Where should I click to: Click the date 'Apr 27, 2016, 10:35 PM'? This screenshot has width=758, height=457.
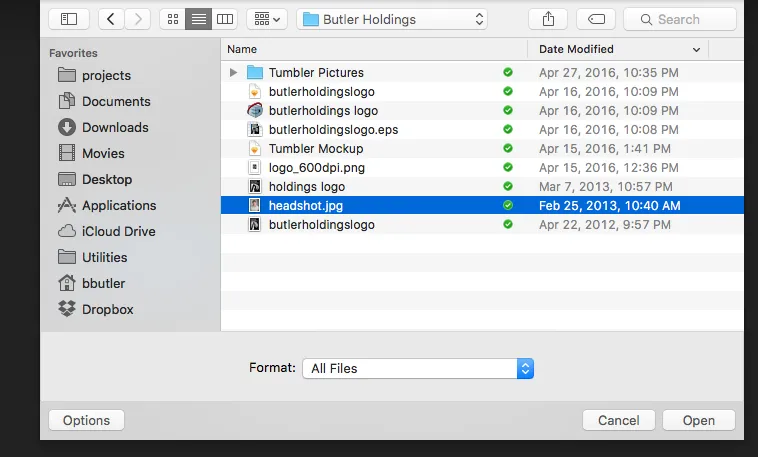click(609, 73)
